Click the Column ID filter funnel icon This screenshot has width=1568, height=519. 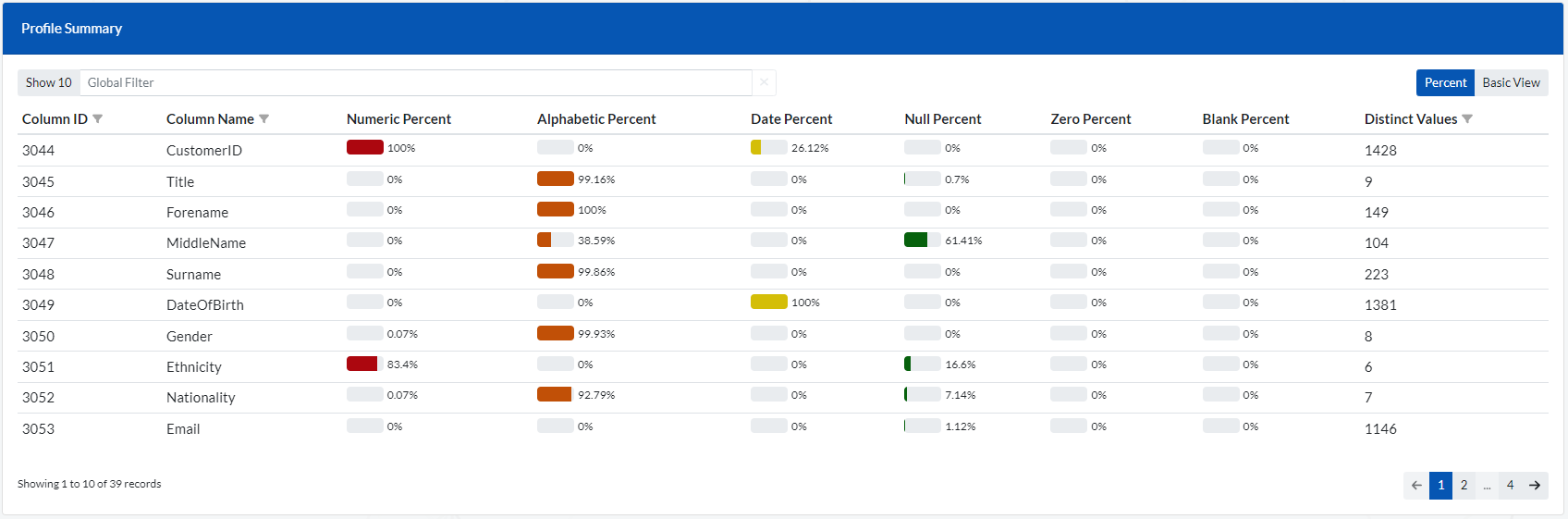coord(98,119)
